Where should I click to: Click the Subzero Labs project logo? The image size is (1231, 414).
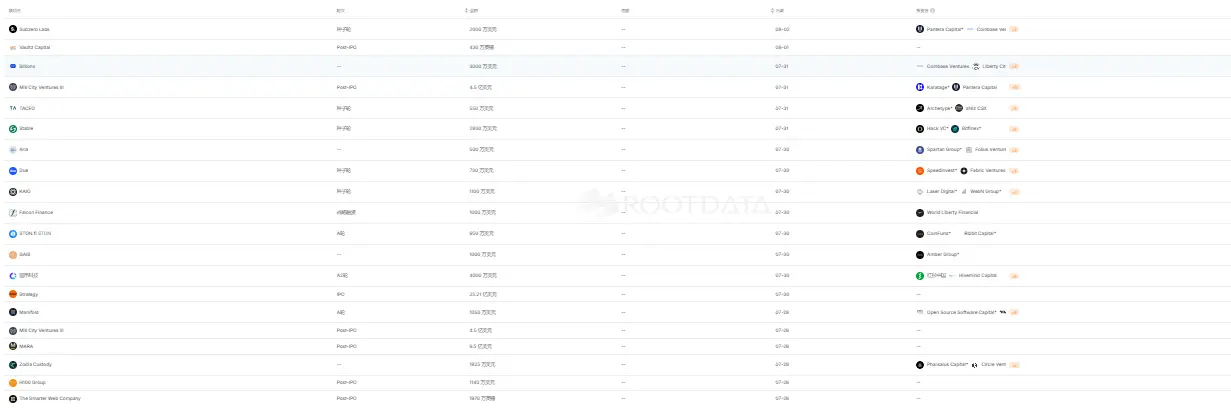click(13, 29)
